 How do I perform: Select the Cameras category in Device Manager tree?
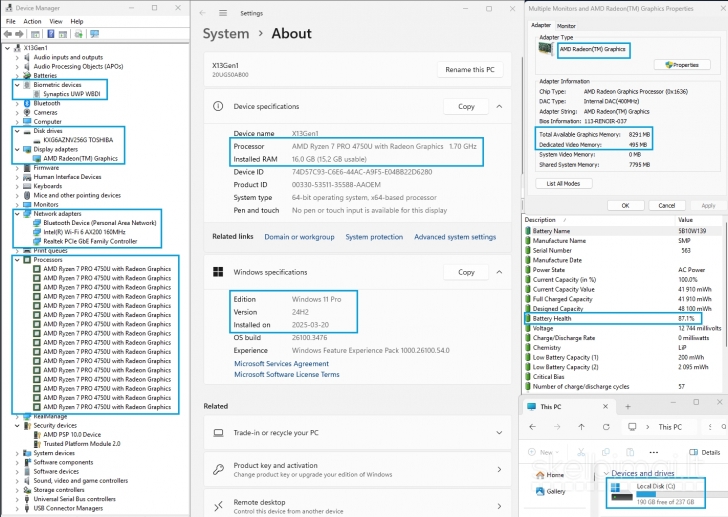pyautogui.click(x=46, y=112)
